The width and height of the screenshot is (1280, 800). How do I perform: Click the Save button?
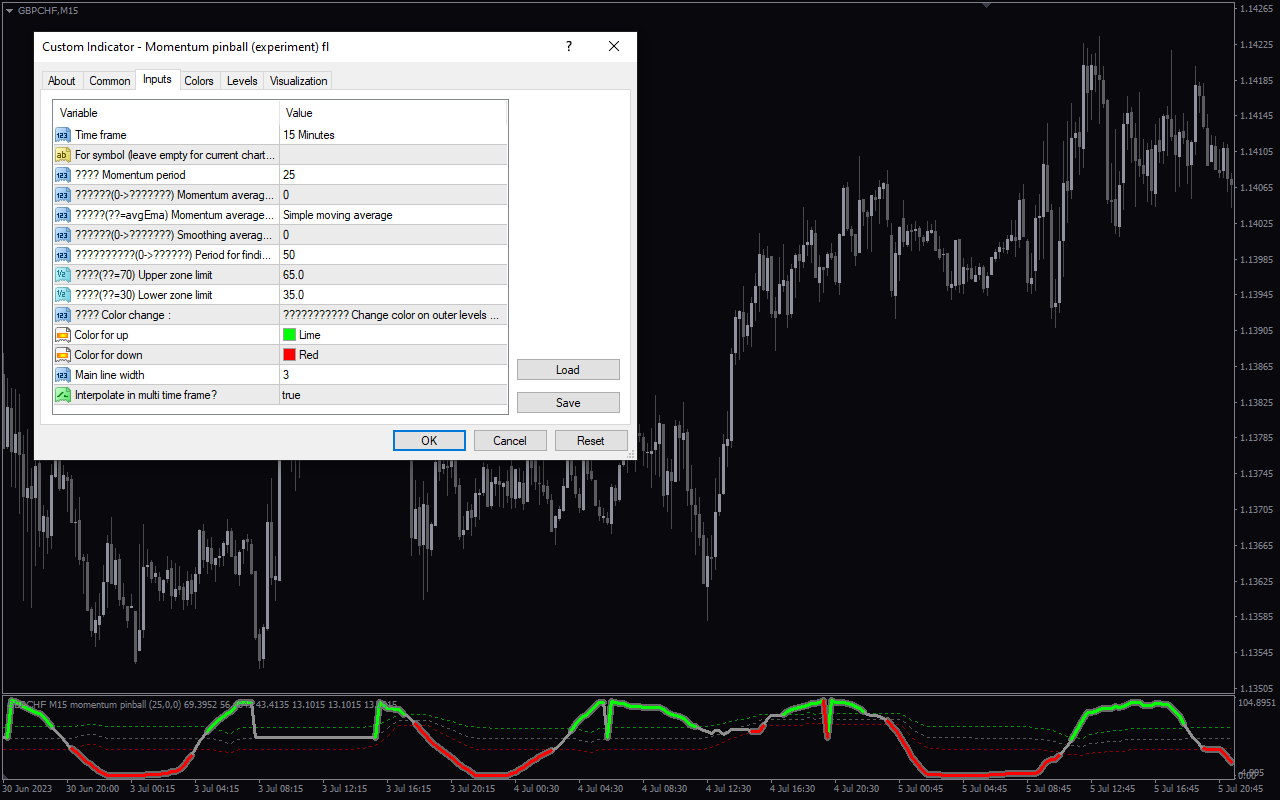click(x=568, y=403)
